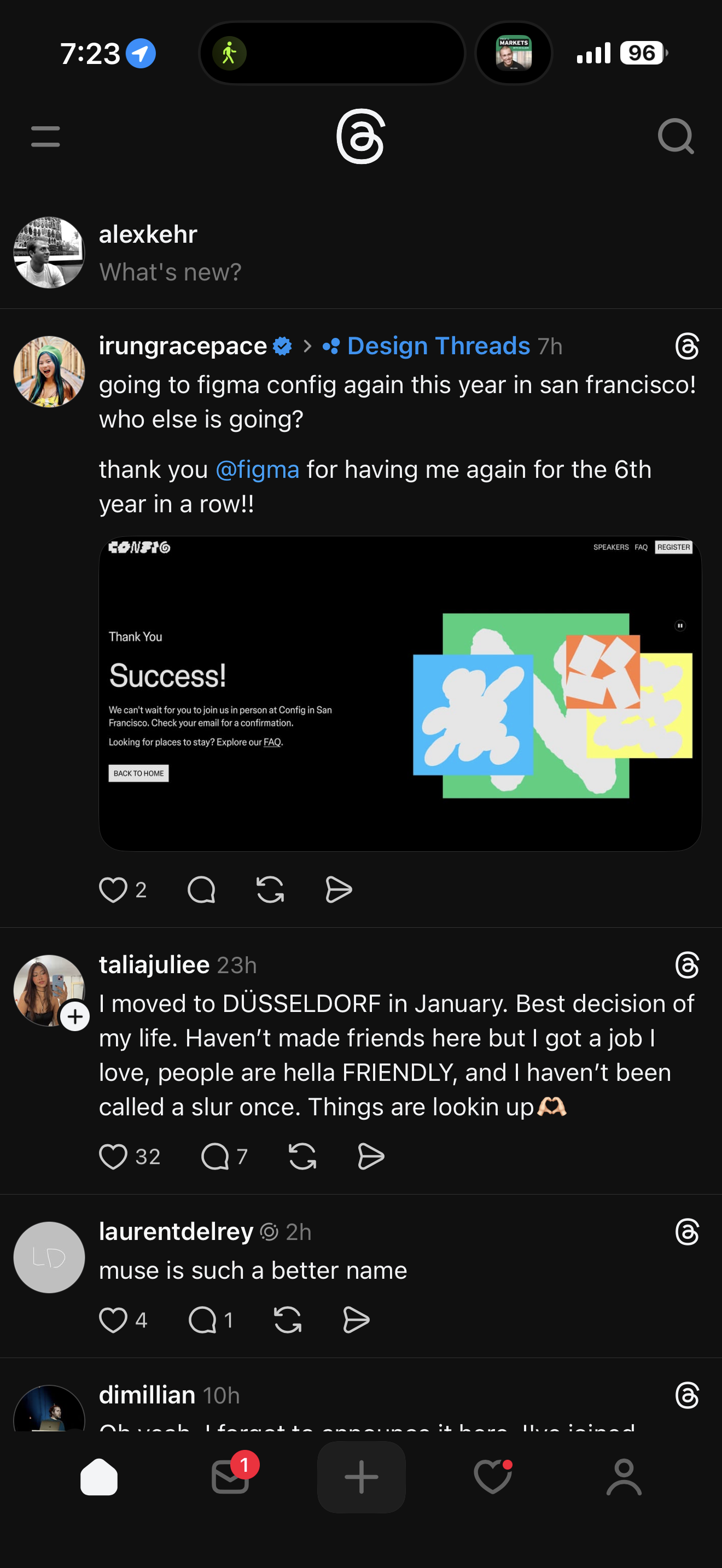Image resolution: width=722 pixels, height=1568 pixels.
Task: Repost irungracepace's Figma Config post
Action: (x=270, y=890)
